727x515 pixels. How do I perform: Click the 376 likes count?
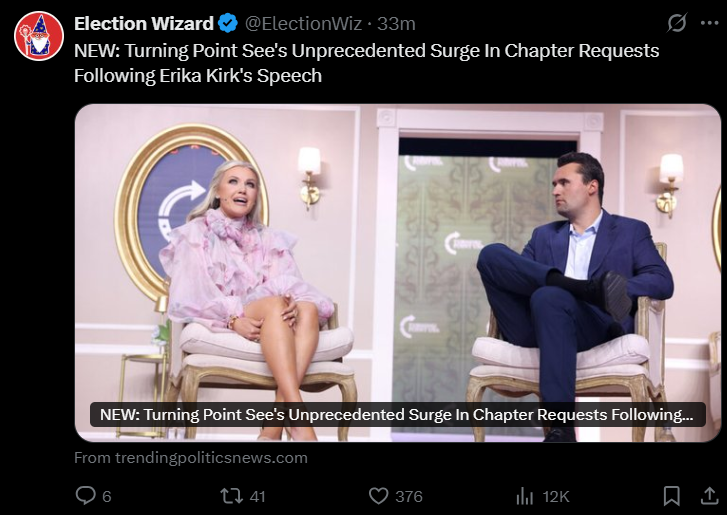point(409,496)
